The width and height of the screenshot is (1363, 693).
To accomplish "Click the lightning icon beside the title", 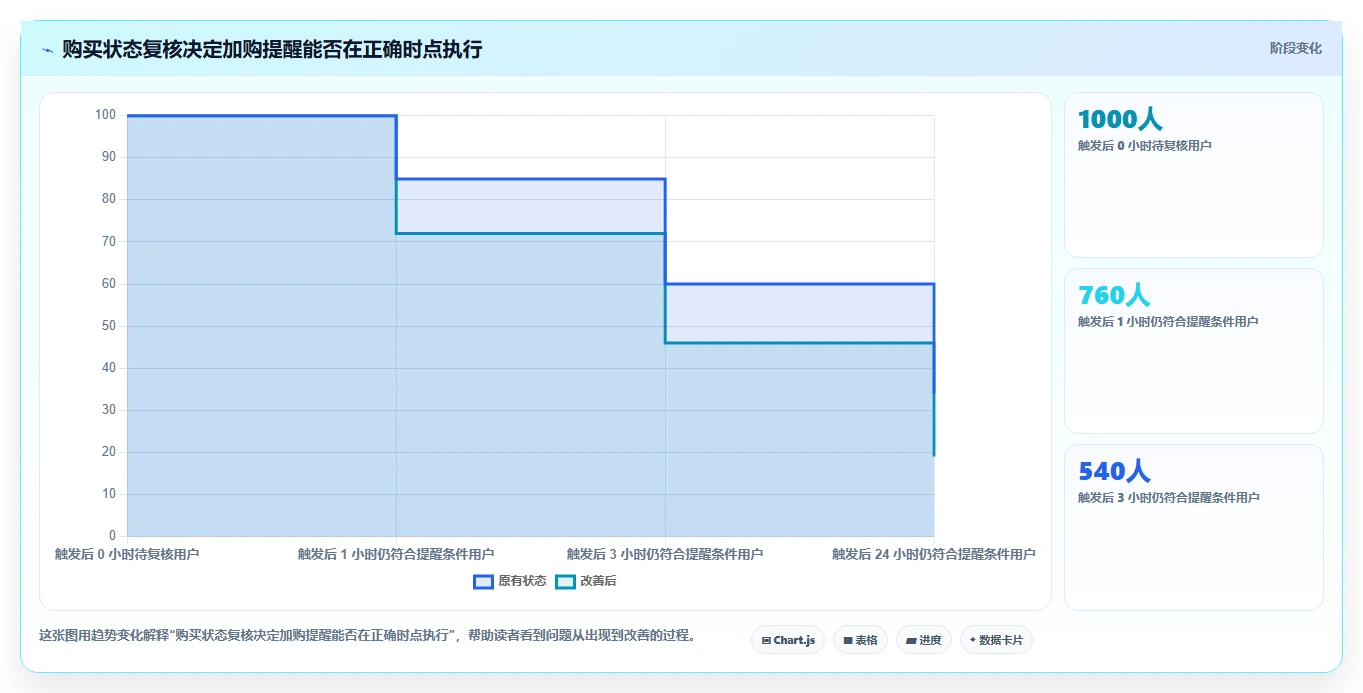I will [48, 49].
